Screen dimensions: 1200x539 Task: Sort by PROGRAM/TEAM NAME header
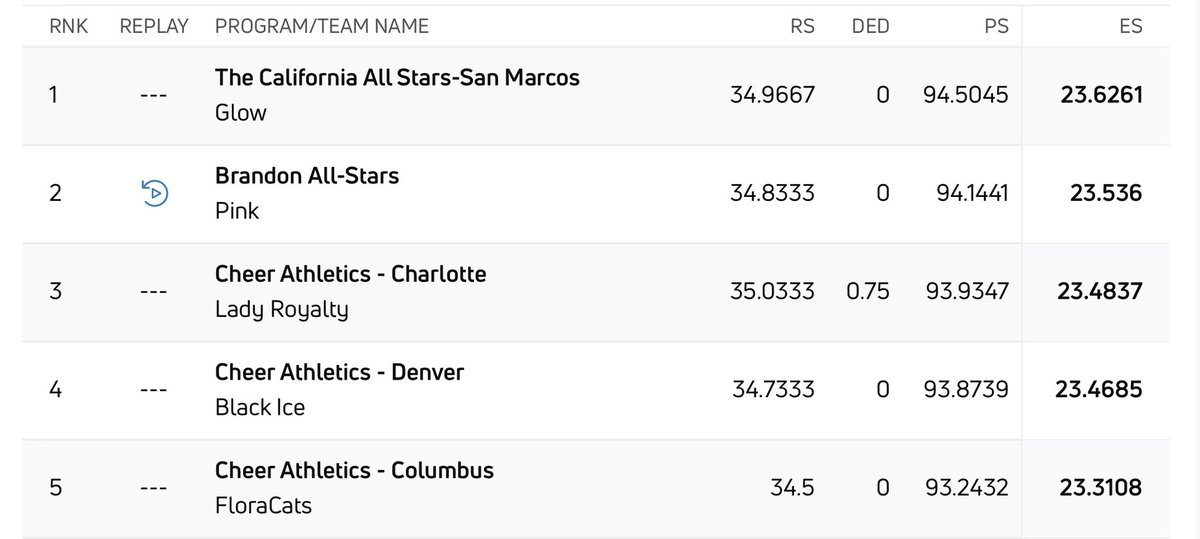[322, 27]
